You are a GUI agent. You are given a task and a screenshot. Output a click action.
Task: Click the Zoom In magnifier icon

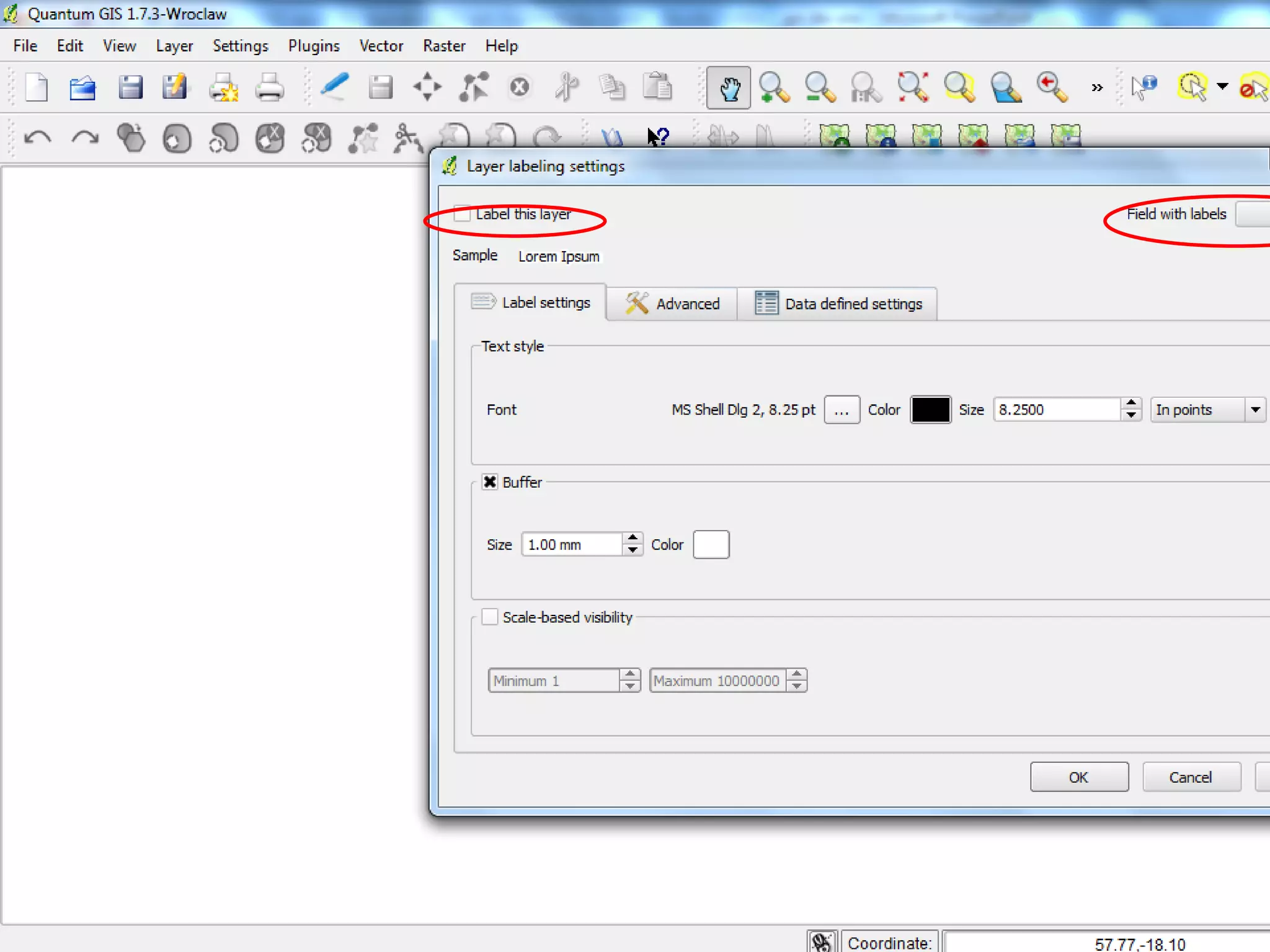[774, 88]
